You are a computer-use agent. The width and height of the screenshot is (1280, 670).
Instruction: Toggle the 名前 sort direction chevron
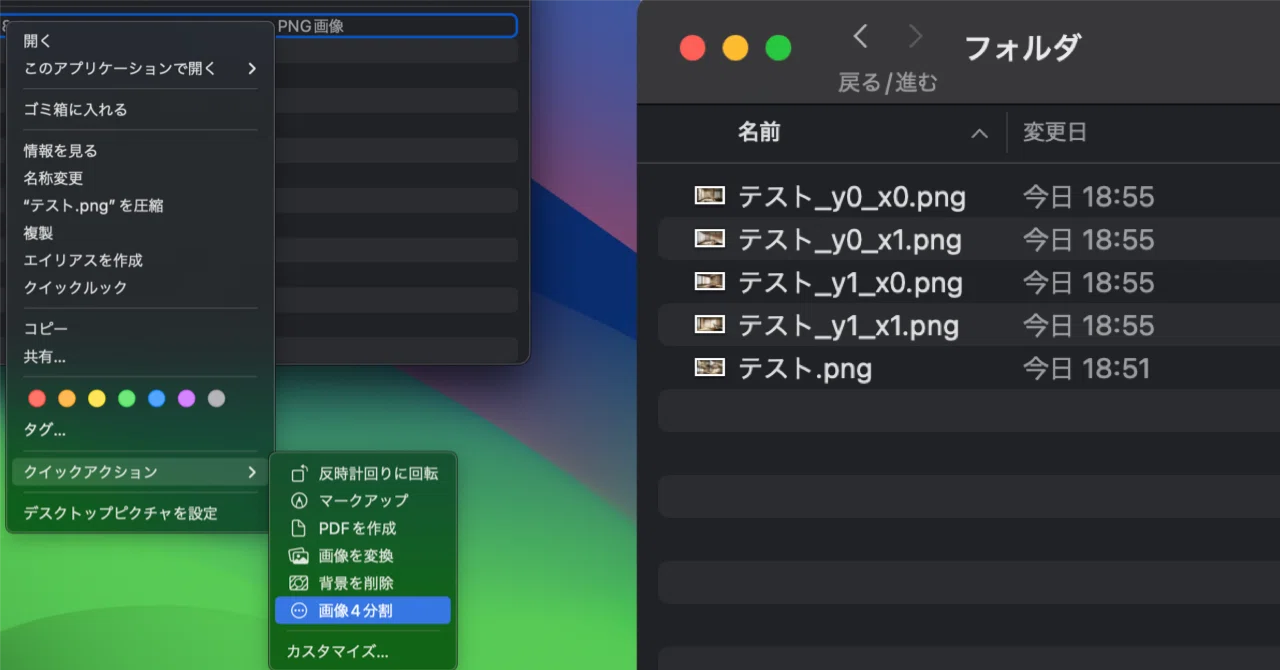coord(979,133)
